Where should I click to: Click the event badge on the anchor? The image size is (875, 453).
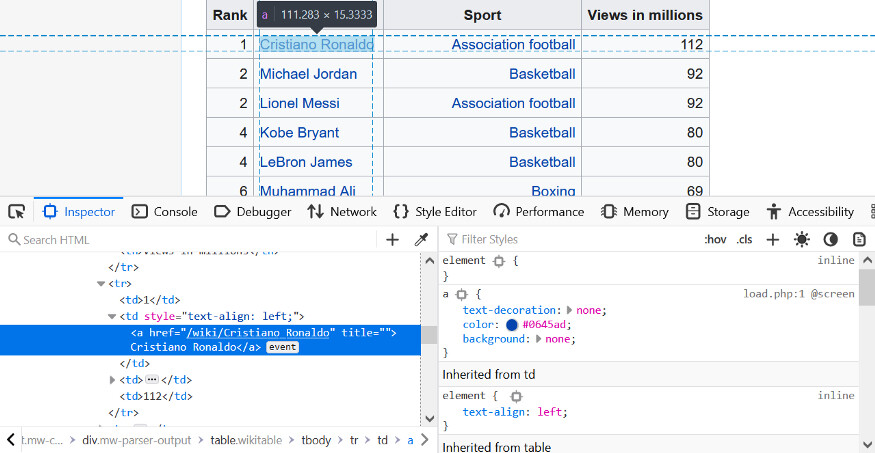click(283, 347)
